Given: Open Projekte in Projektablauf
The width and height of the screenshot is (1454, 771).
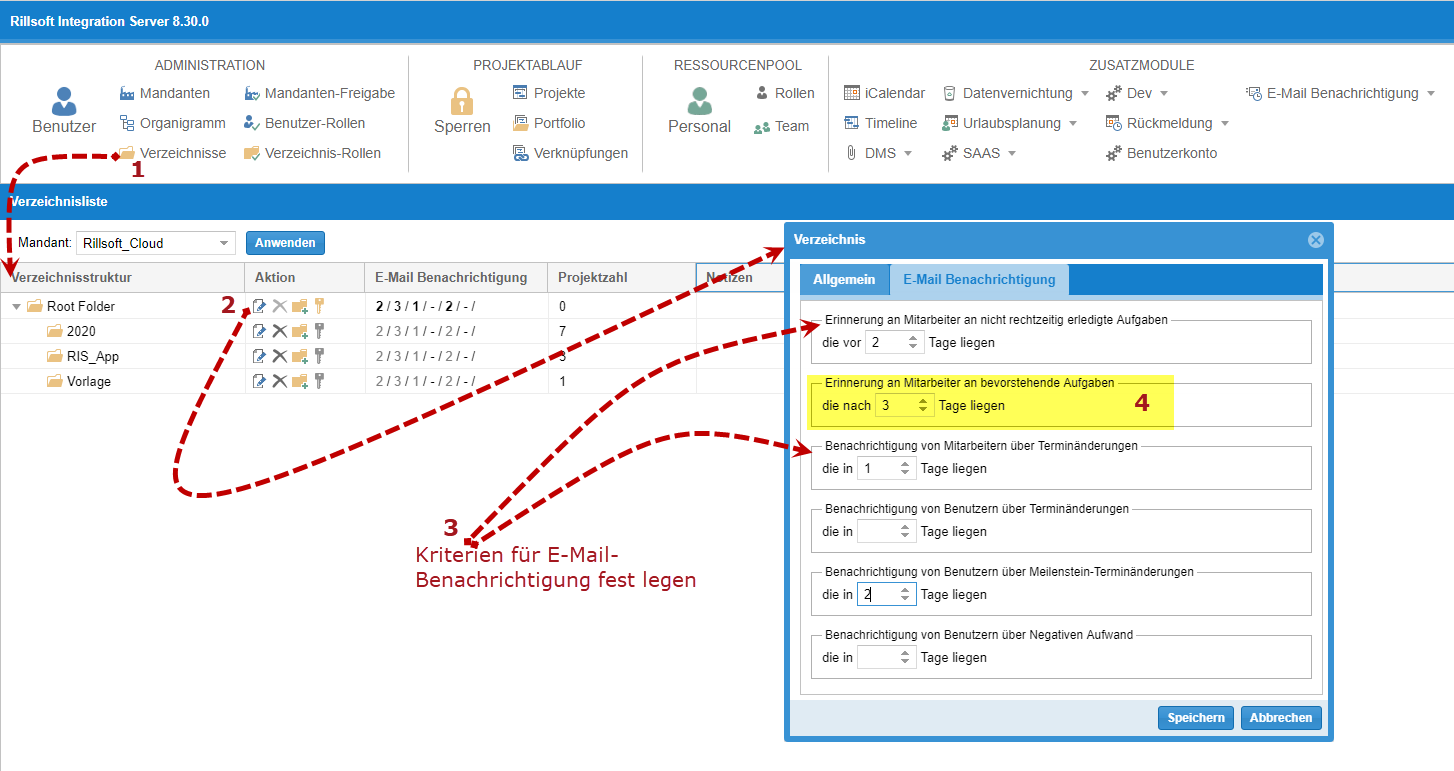Looking at the screenshot, I should [x=548, y=93].
